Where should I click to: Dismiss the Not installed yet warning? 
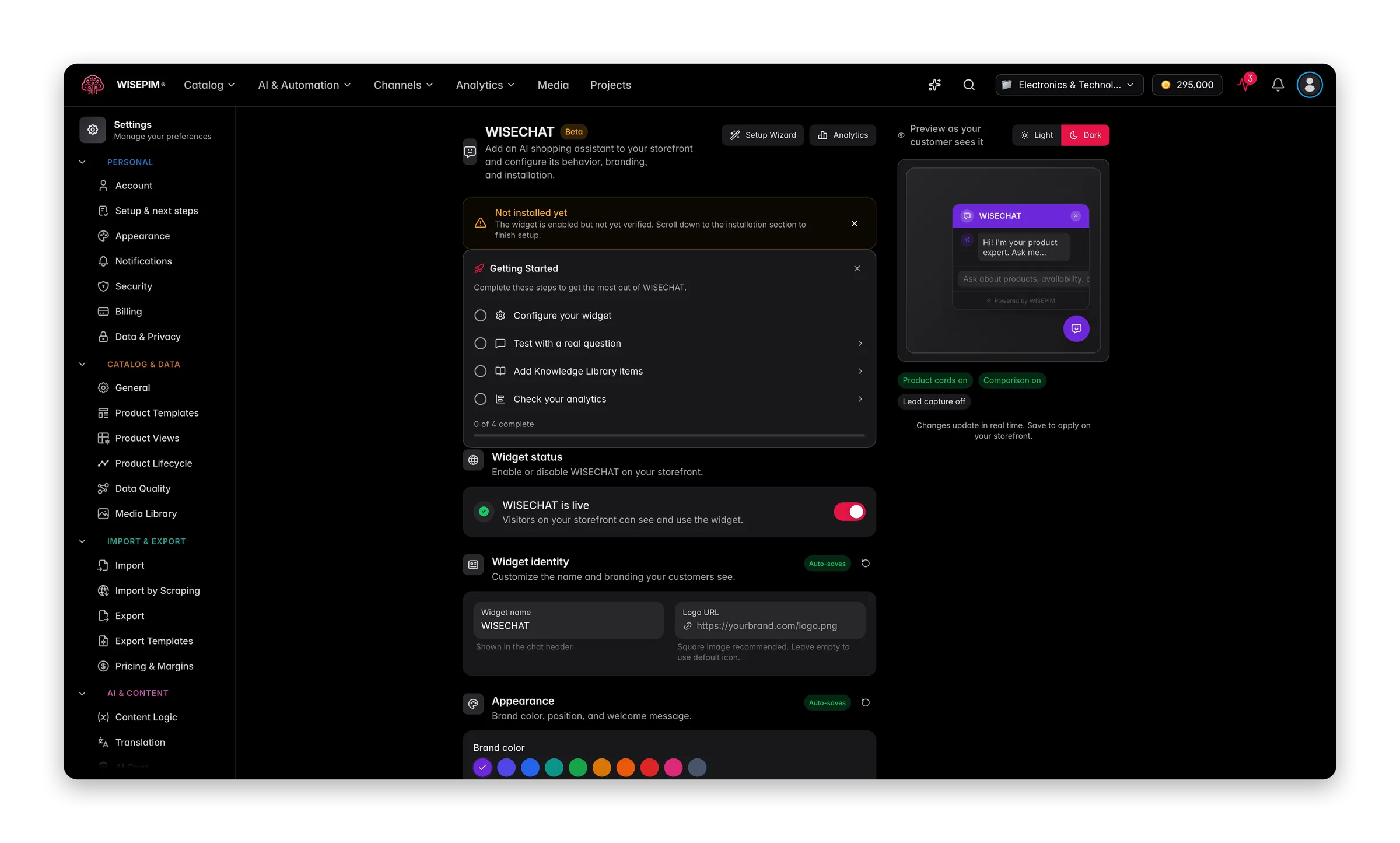point(854,223)
